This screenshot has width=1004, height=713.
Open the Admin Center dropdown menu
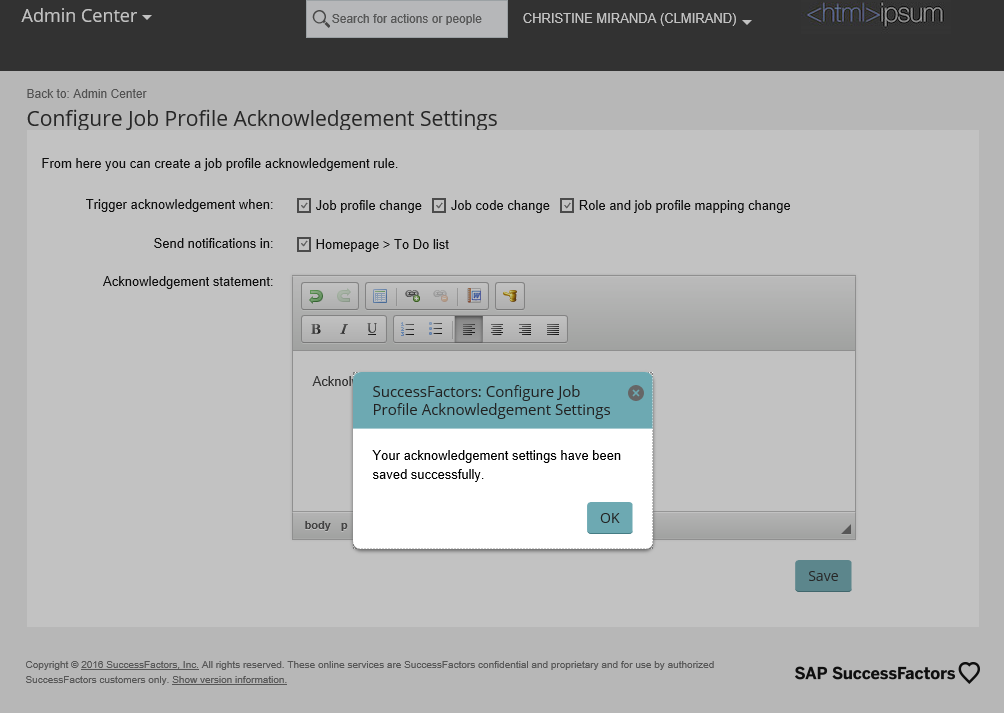point(86,16)
